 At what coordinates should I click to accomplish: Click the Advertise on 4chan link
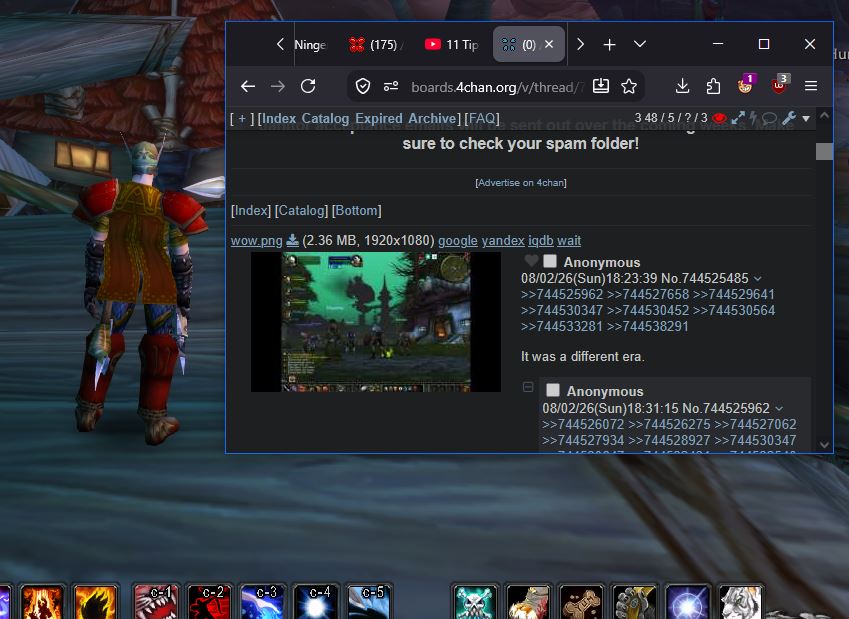521,183
